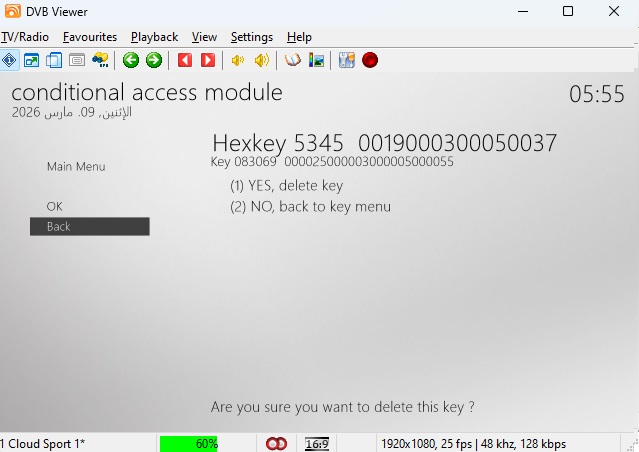Click the red left arrow toolbar icon

click(184, 60)
